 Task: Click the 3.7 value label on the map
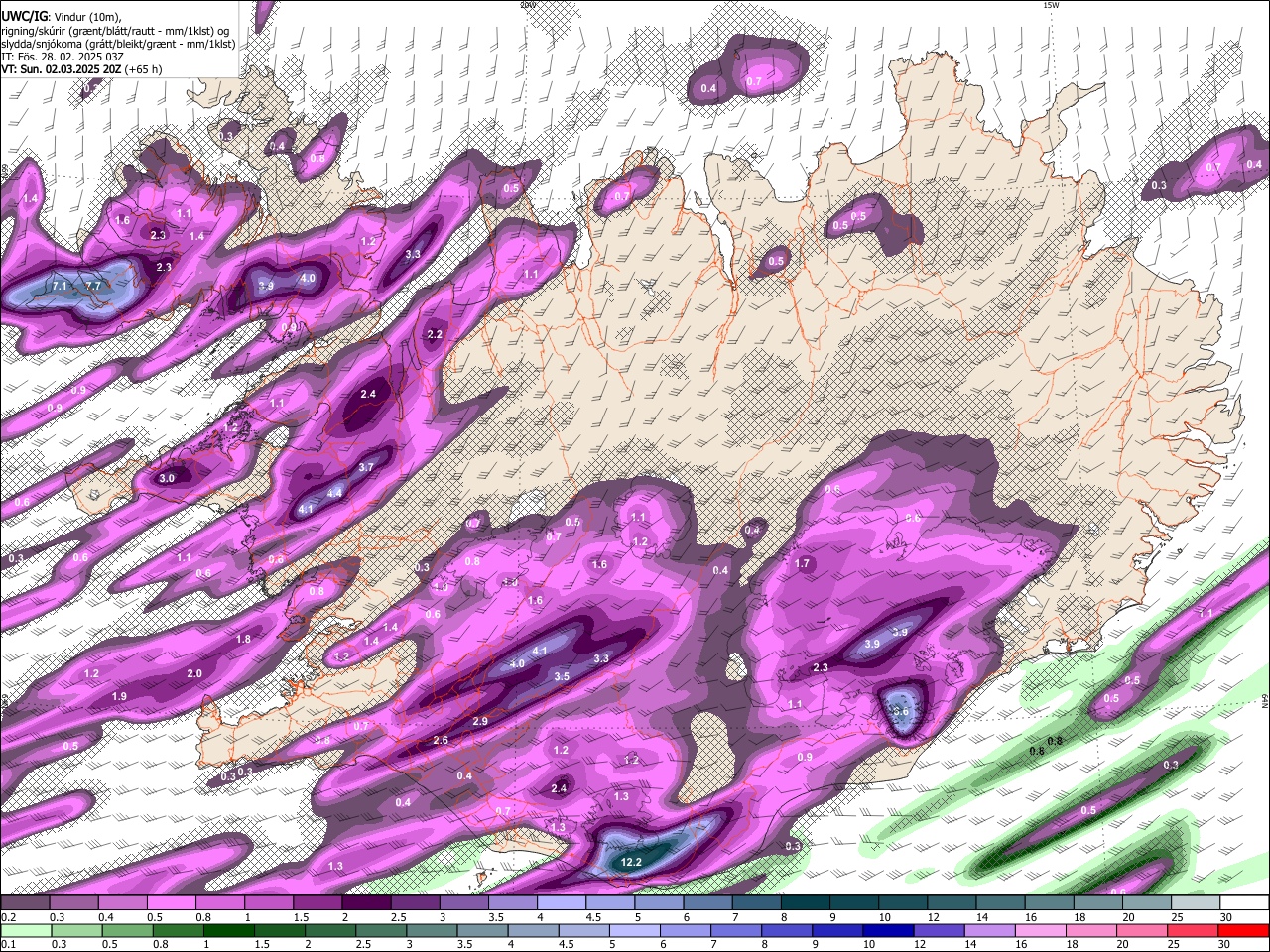366,467
